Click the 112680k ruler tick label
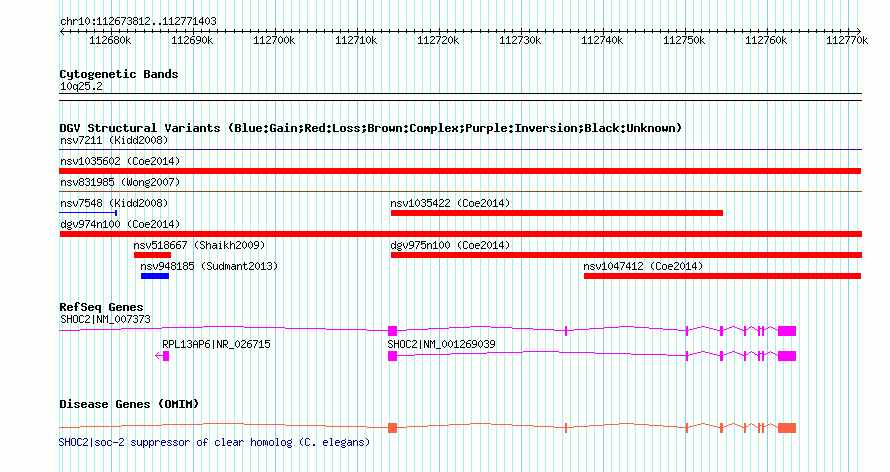The width and height of the screenshot is (890, 472). [x=111, y=40]
